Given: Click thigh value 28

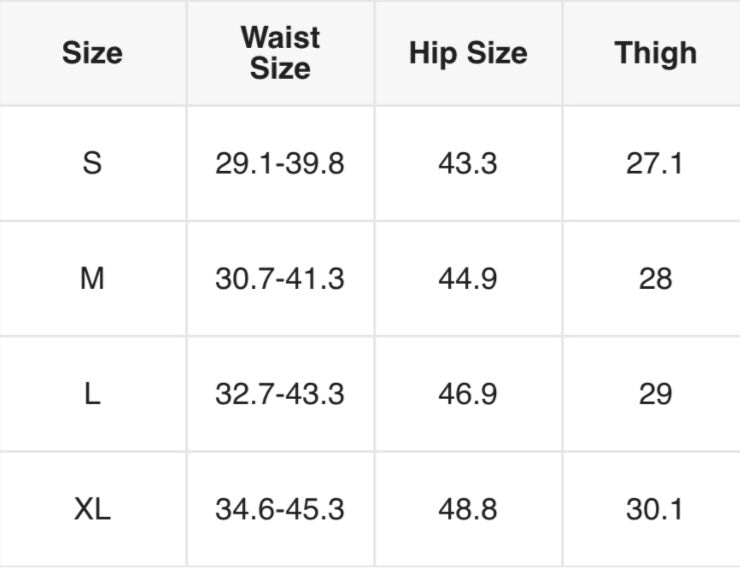Looking at the screenshot, I should click(655, 279).
